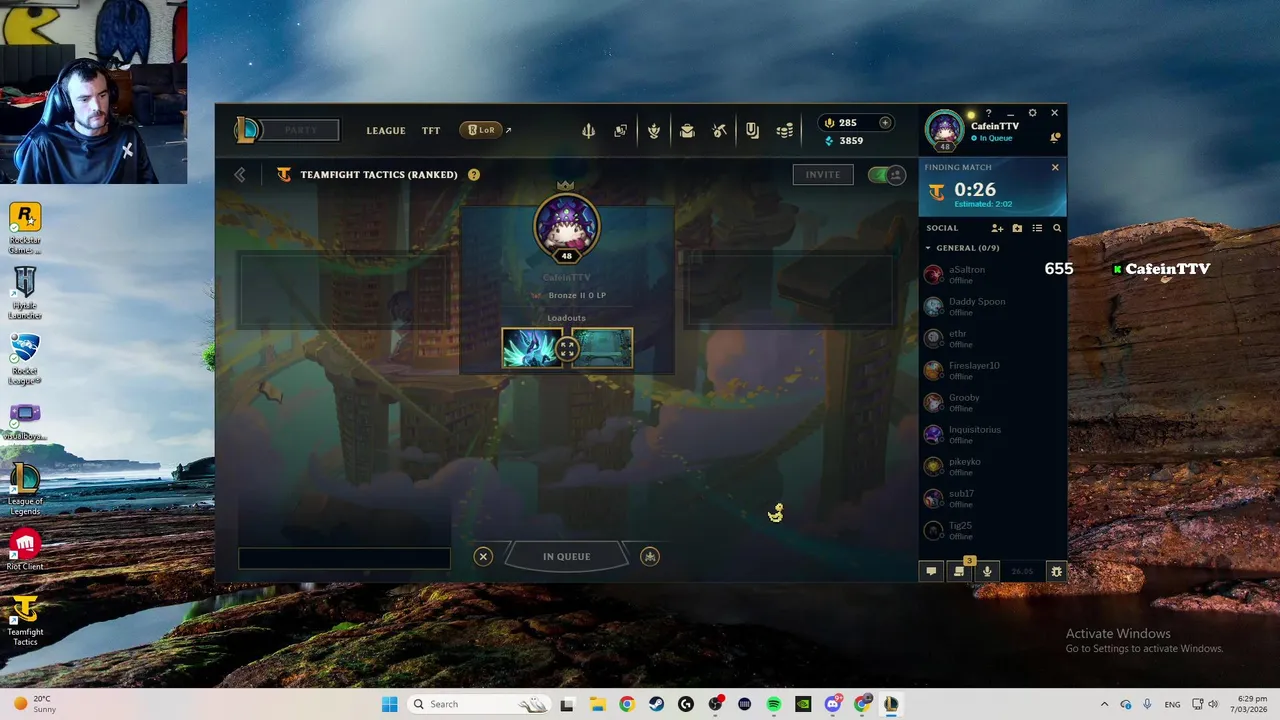Click the summoner avatar in lobby center
The height and width of the screenshot is (720, 1280).
pos(567,226)
